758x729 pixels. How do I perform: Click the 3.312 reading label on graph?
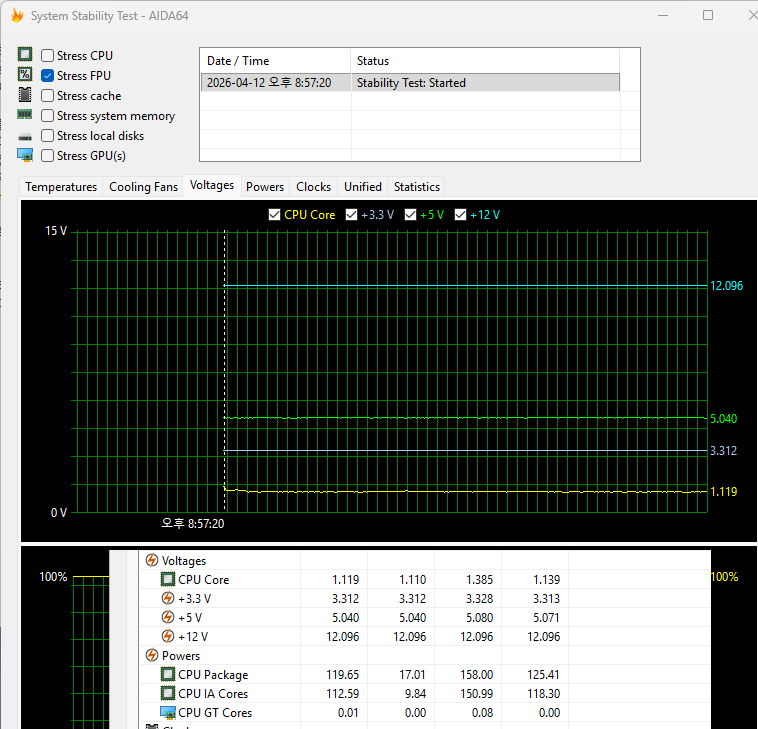[x=723, y=451]
